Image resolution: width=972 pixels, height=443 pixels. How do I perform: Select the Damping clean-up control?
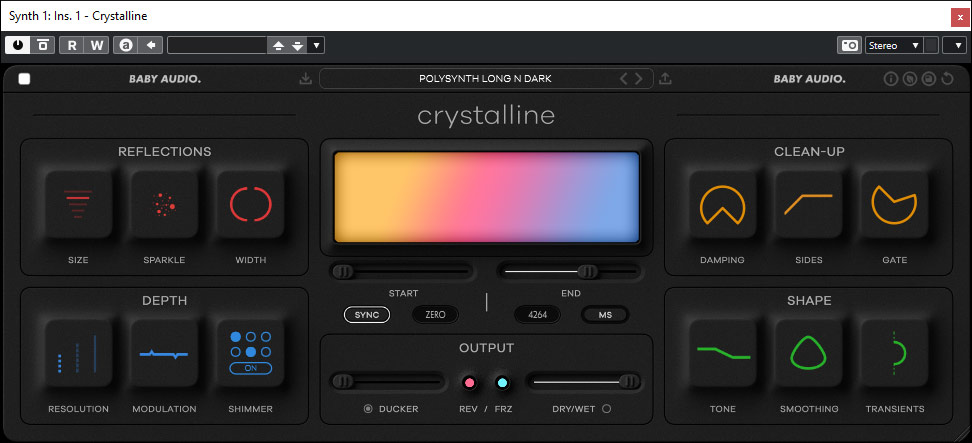(x=722, y=204)
